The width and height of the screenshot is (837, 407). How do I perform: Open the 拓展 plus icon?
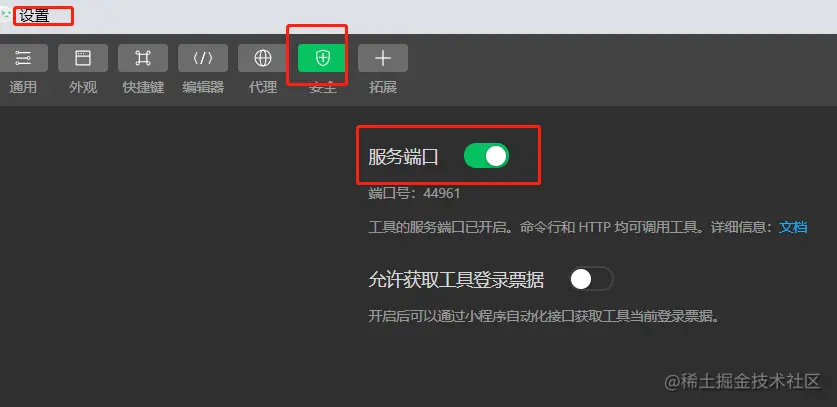(383, 58)
